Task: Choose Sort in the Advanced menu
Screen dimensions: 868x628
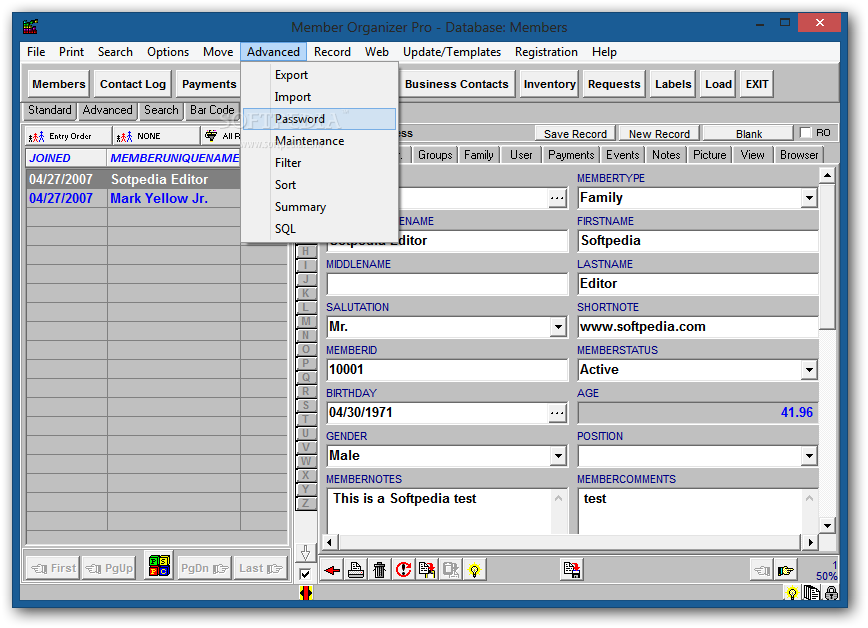Action: pos(319,185)
